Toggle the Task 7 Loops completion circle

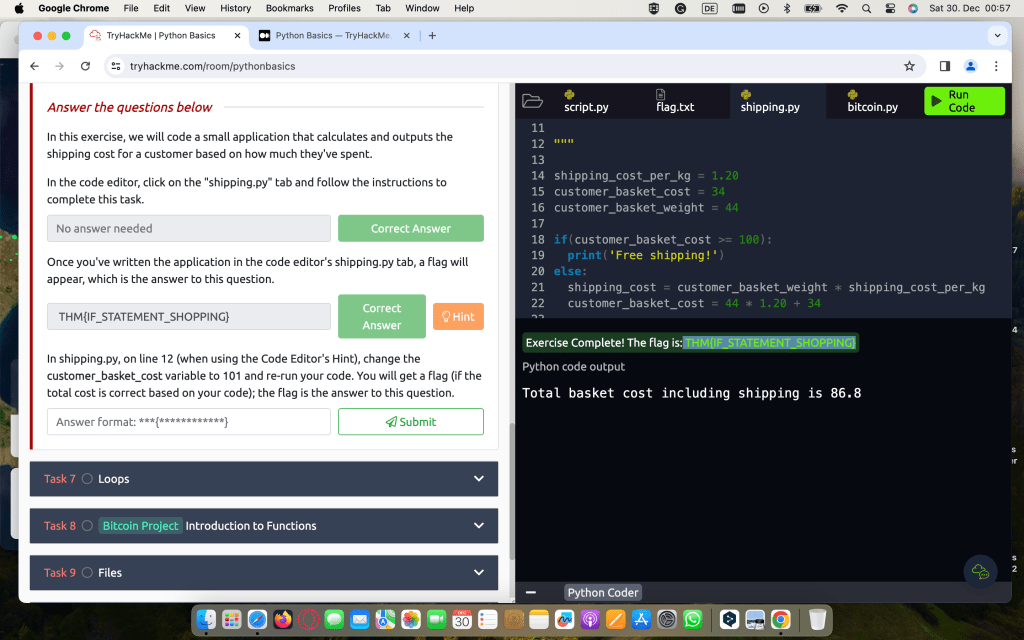87,479
